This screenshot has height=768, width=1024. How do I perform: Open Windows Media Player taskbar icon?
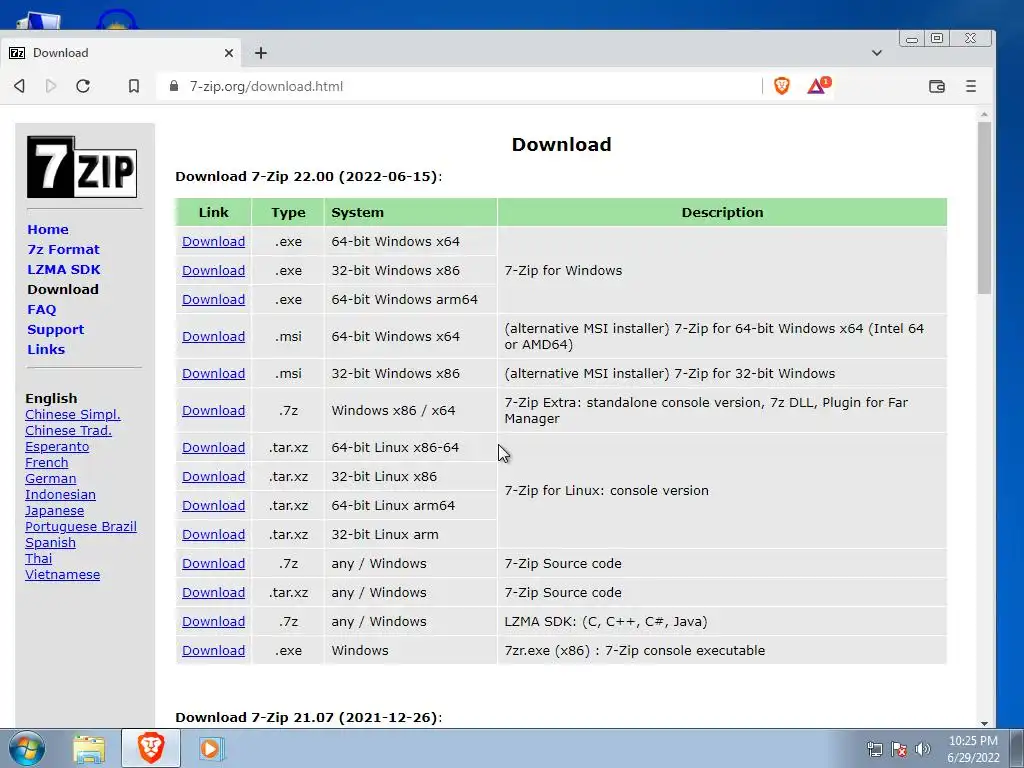pos(211,748)
